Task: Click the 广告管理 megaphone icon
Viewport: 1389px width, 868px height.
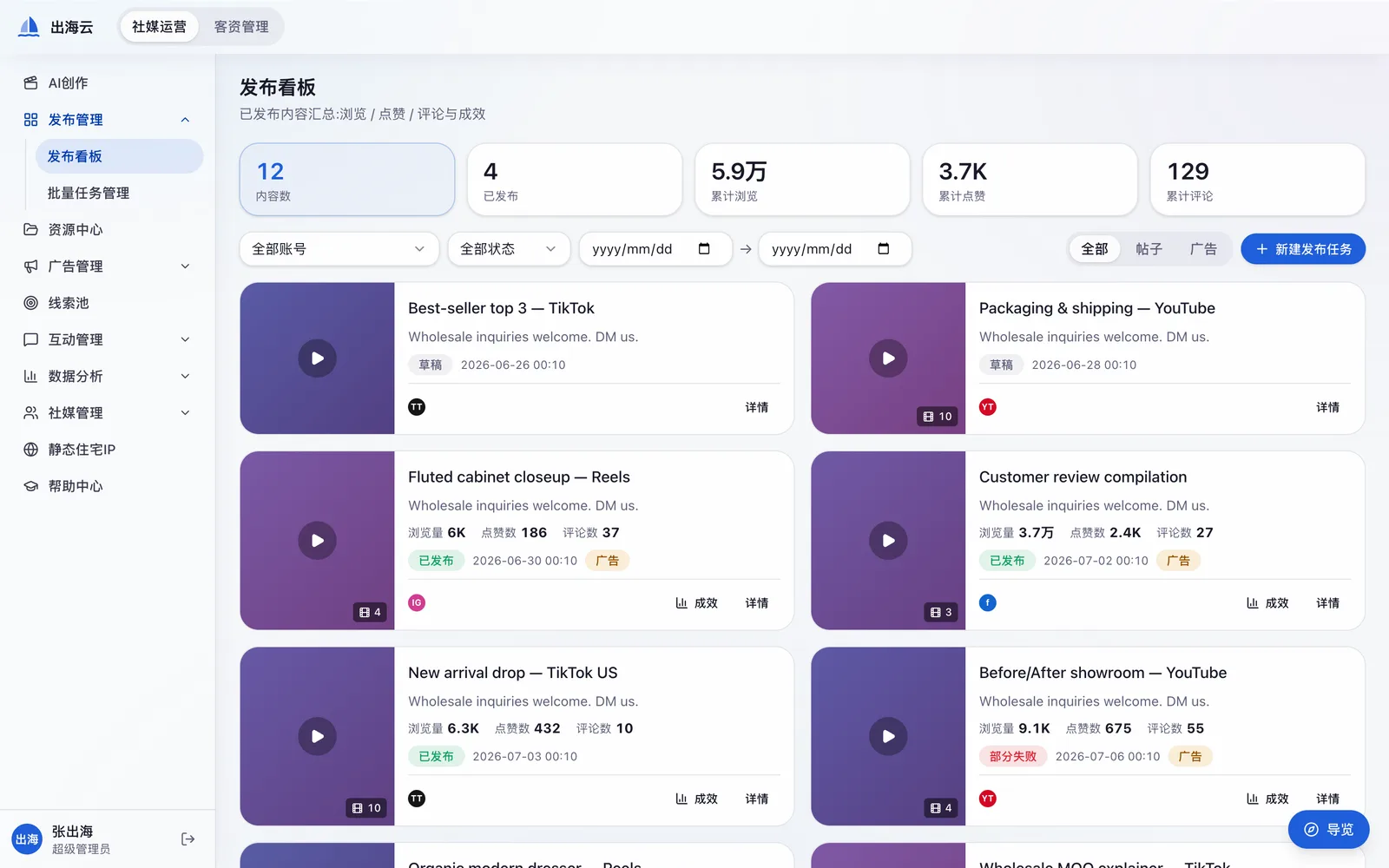Action: [x=31, y=266]
